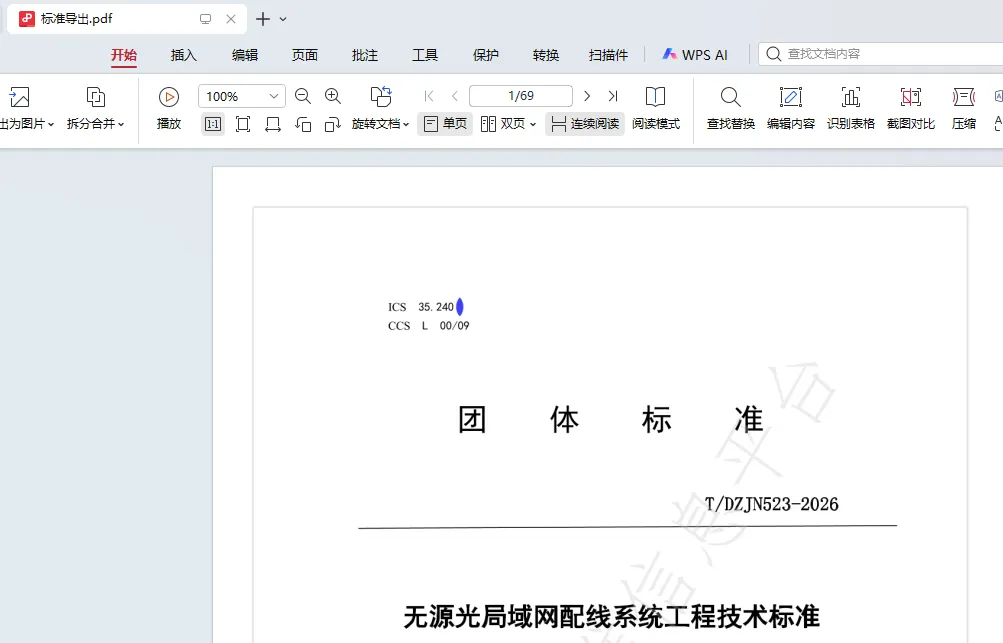The image size is (1003, 643).
Task: Click the 识别表格 table recognition icon
Action: pos(851,108)
